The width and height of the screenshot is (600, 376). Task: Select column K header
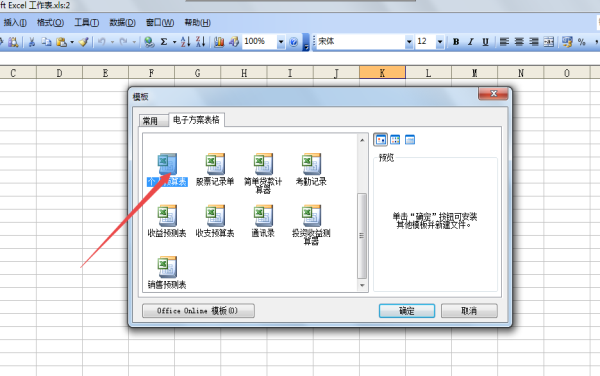[x=382, y=72]
